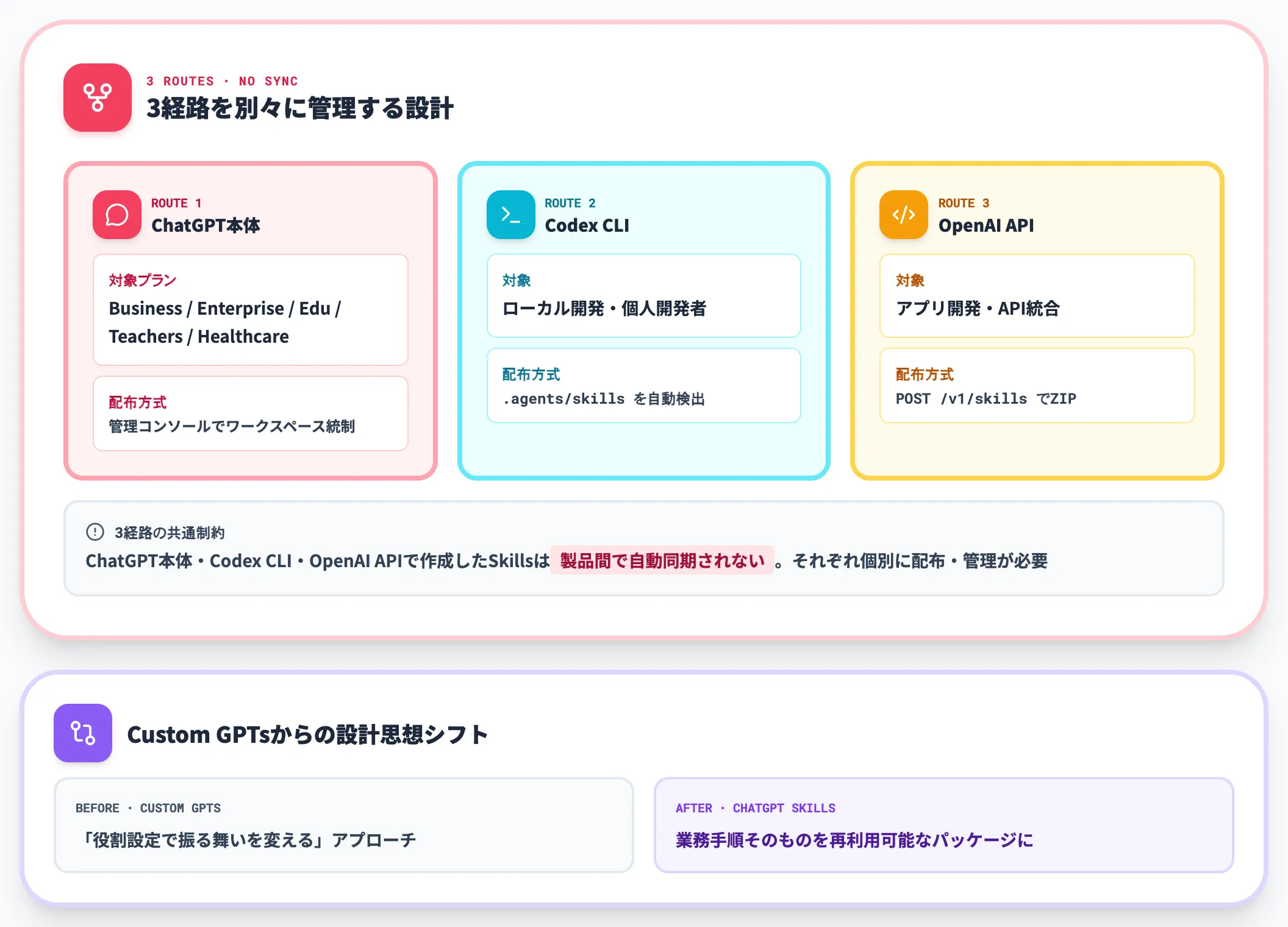Click the 'Custom GPTsからの設計思想シフト' heading
Screen dimensions: 1288x927
coord(308,735)
